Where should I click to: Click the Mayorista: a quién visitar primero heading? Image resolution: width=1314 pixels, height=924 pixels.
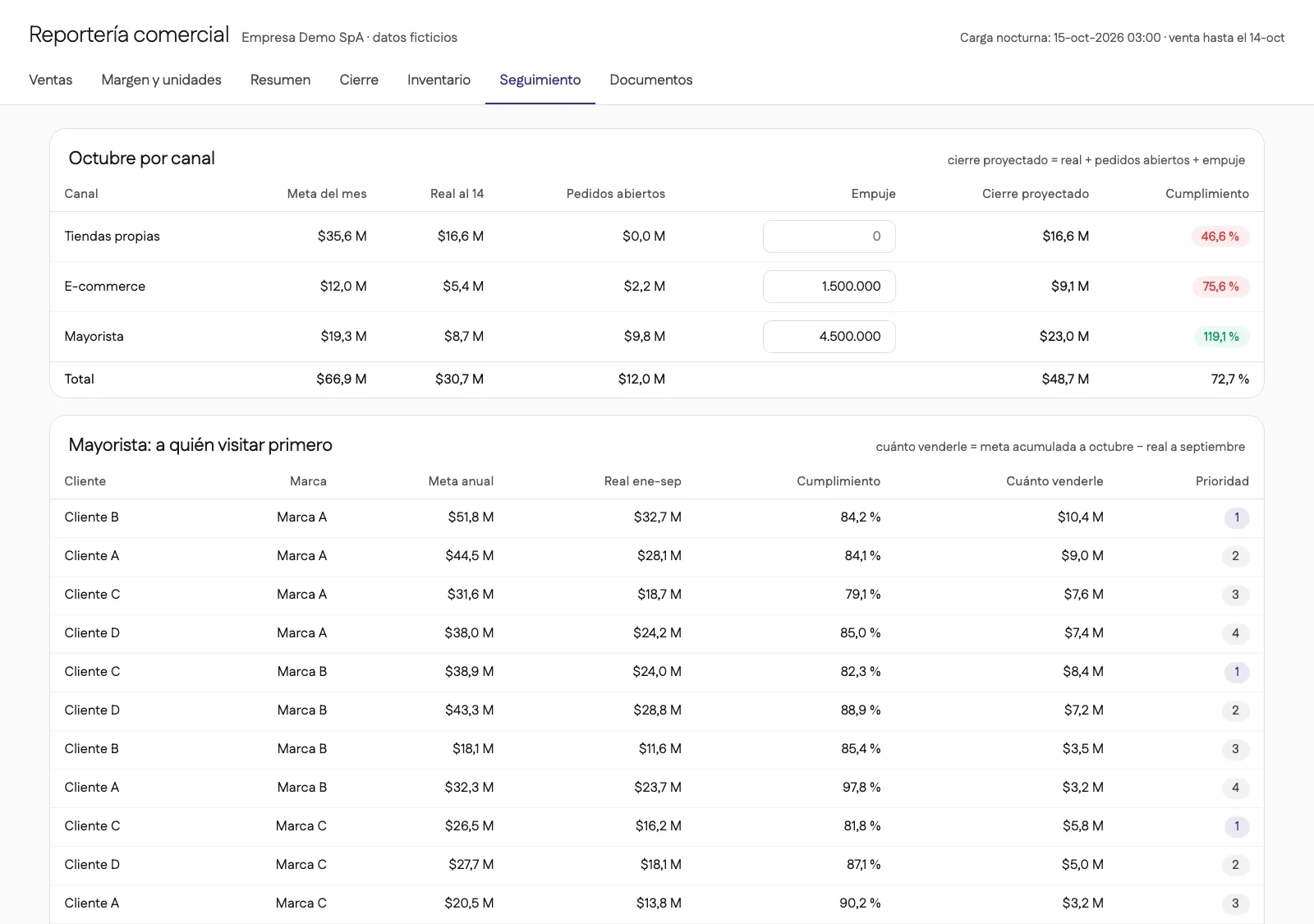200,445
